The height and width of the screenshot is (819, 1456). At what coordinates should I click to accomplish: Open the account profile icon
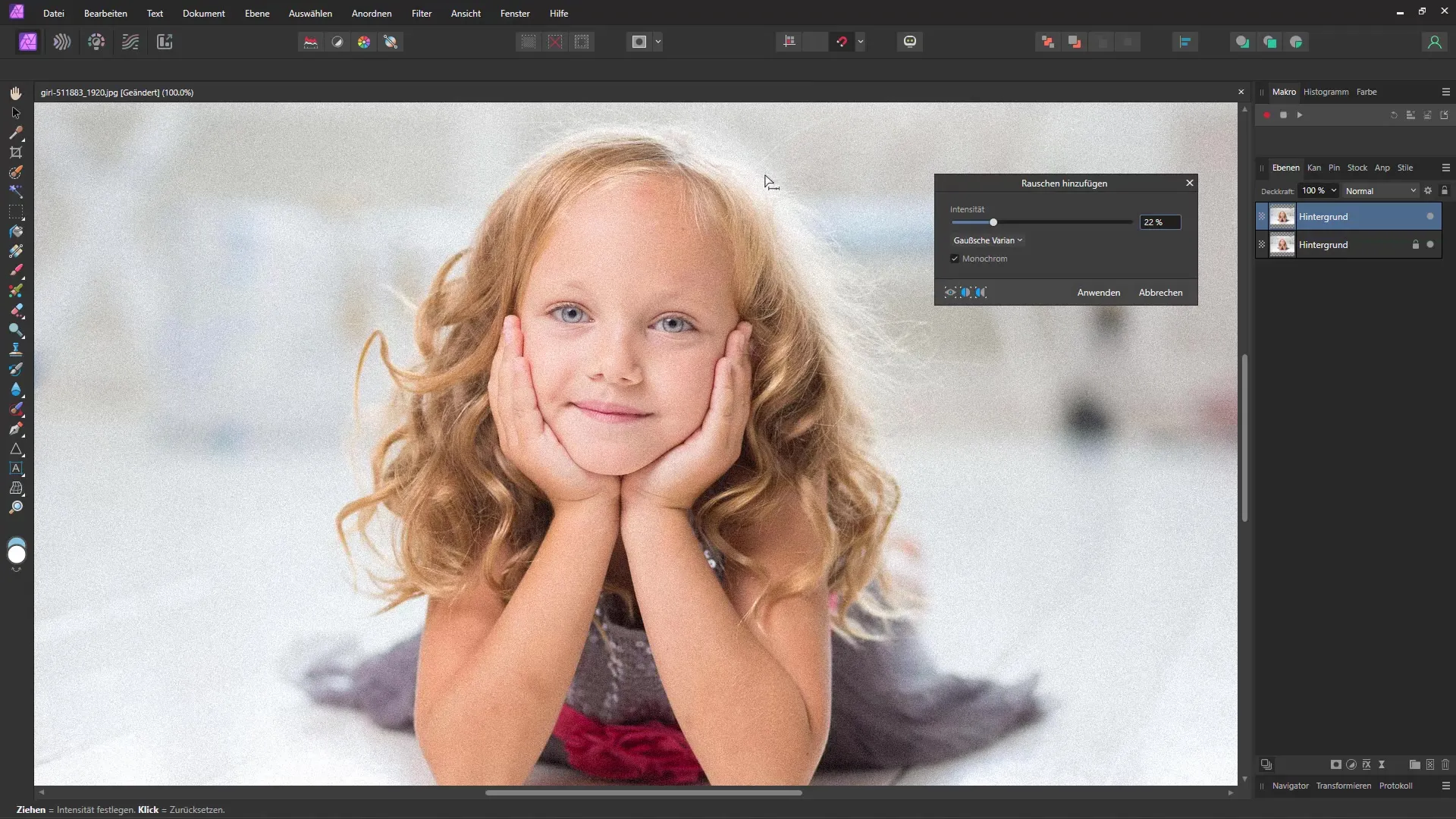1434,42
